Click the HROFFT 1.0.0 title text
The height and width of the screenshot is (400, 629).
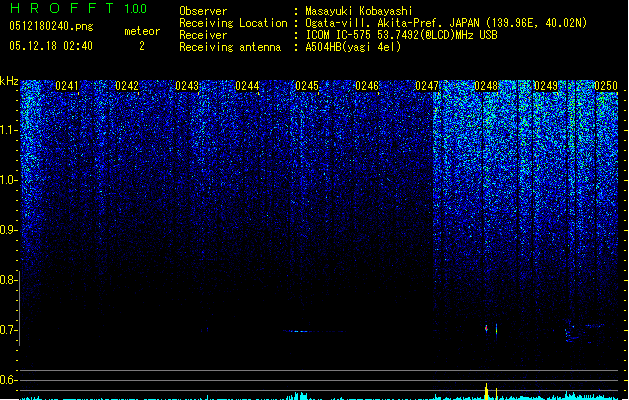tap(79, 8)
